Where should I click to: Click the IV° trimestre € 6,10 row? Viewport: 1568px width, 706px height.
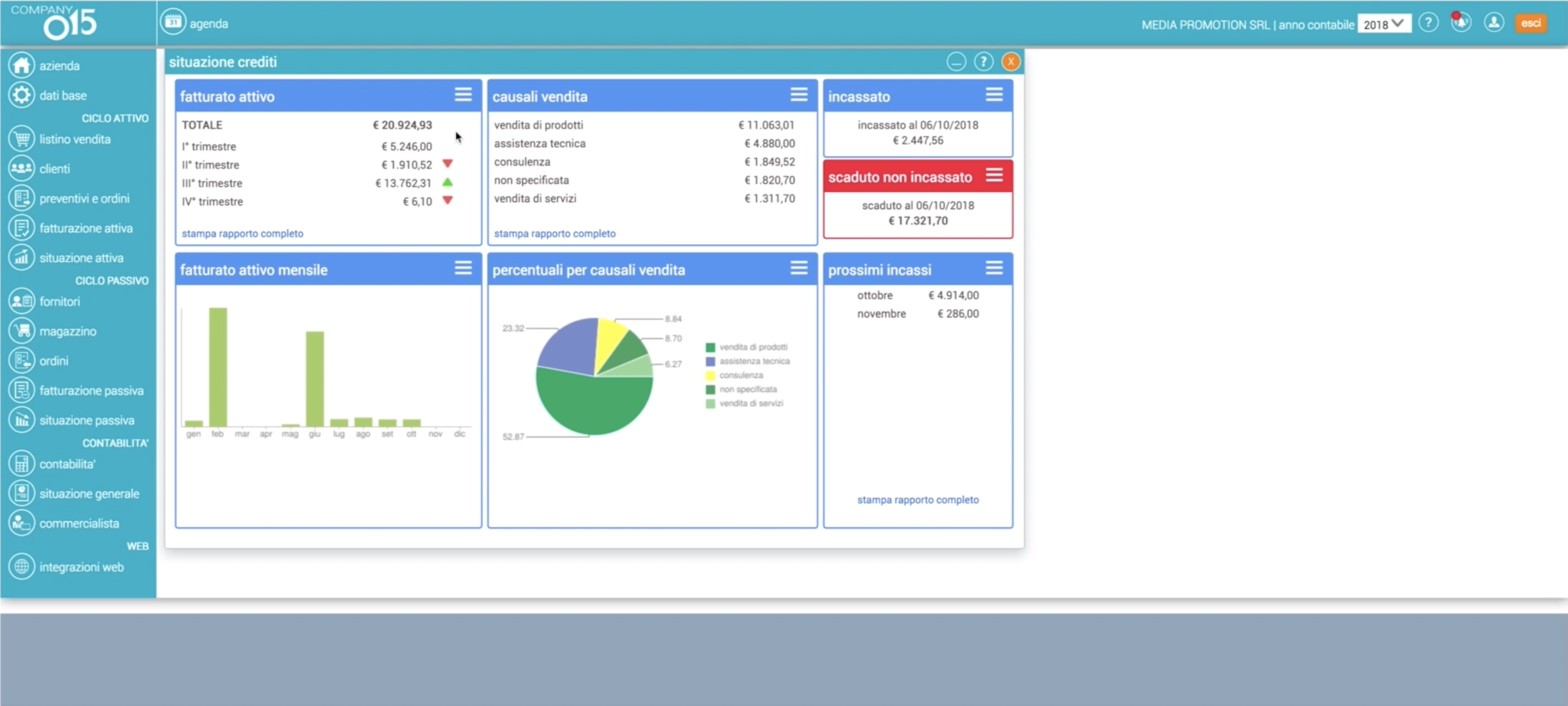(x=317, y=201)
